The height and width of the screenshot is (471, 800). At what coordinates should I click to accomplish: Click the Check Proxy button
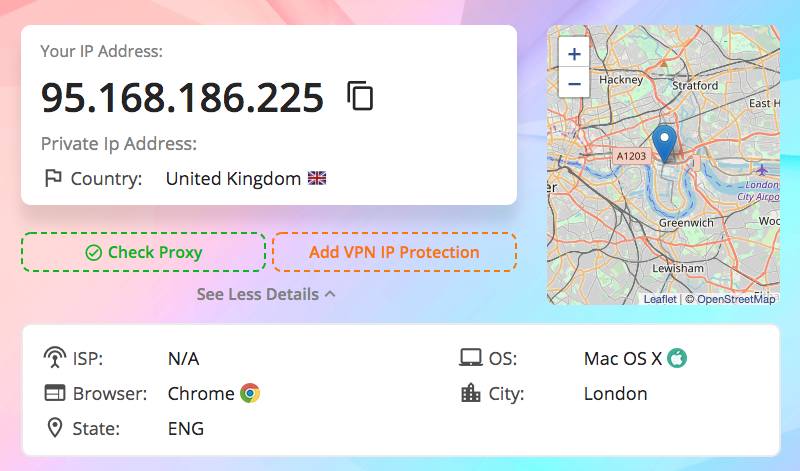(143, 252)
